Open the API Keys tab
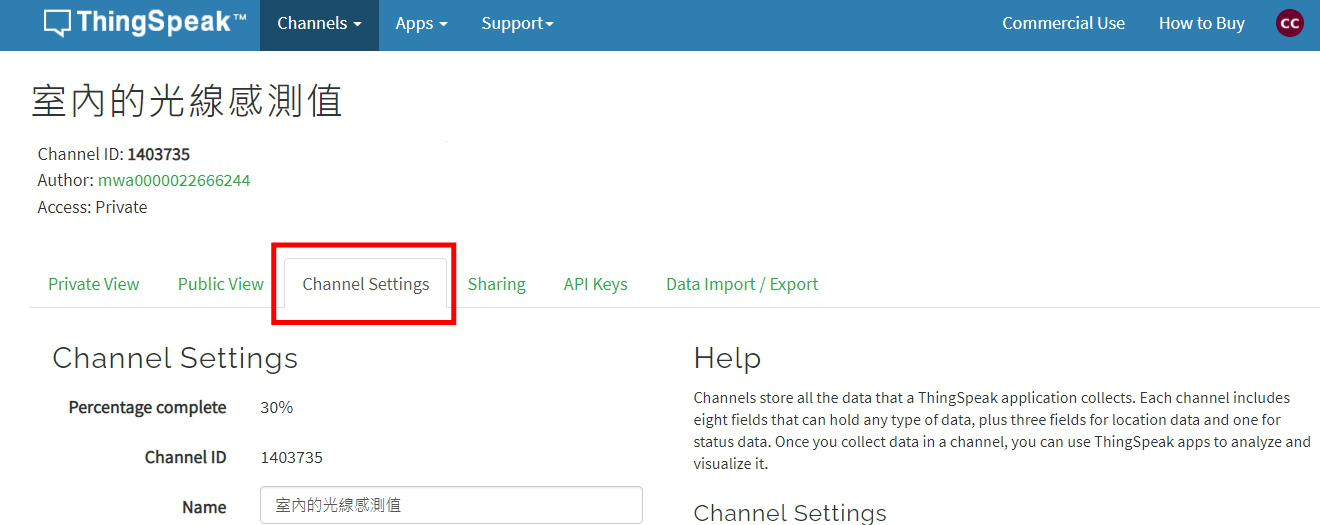The width and height of the screenshot is (1320, 525). tap(595, 284)
